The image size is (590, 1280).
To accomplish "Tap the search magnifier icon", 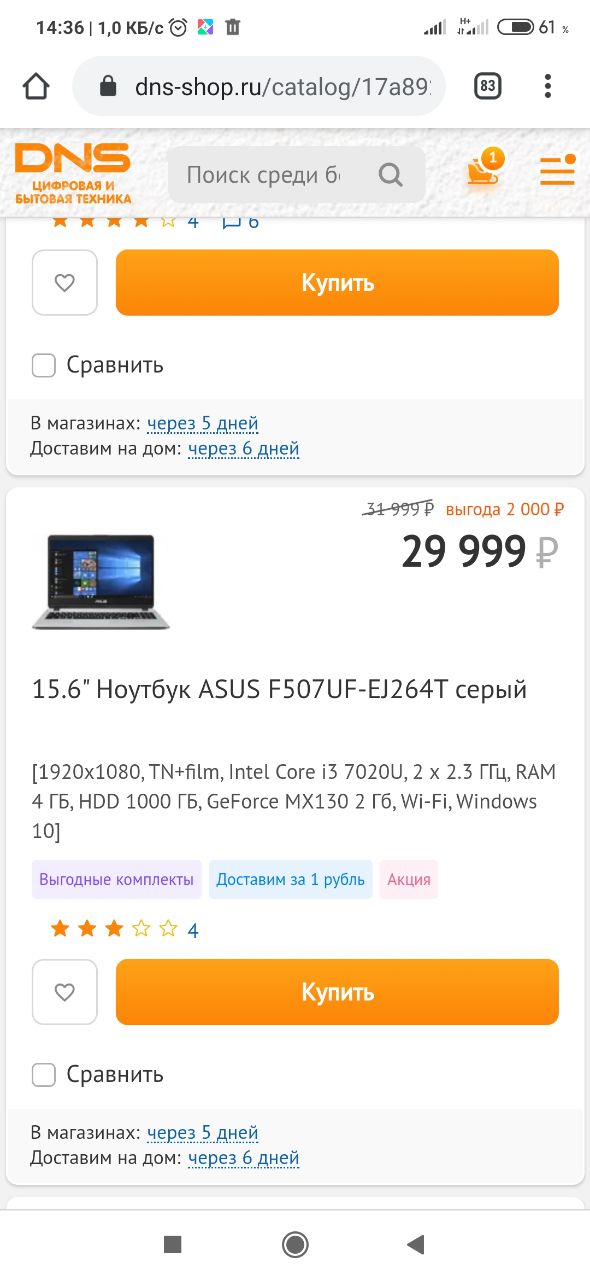I will coord(390,175).
